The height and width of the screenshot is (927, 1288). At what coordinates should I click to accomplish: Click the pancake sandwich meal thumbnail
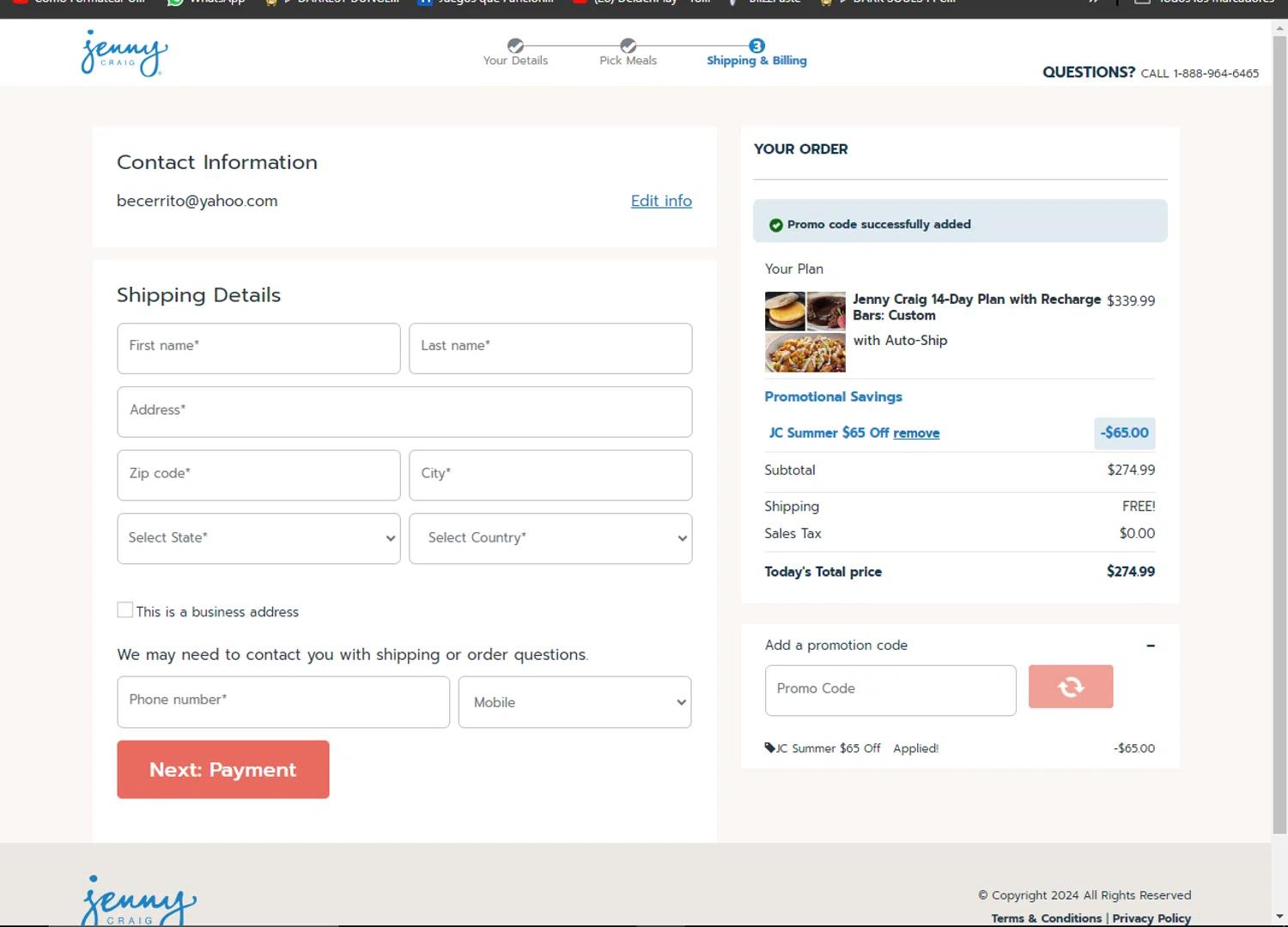pos(785,312)
